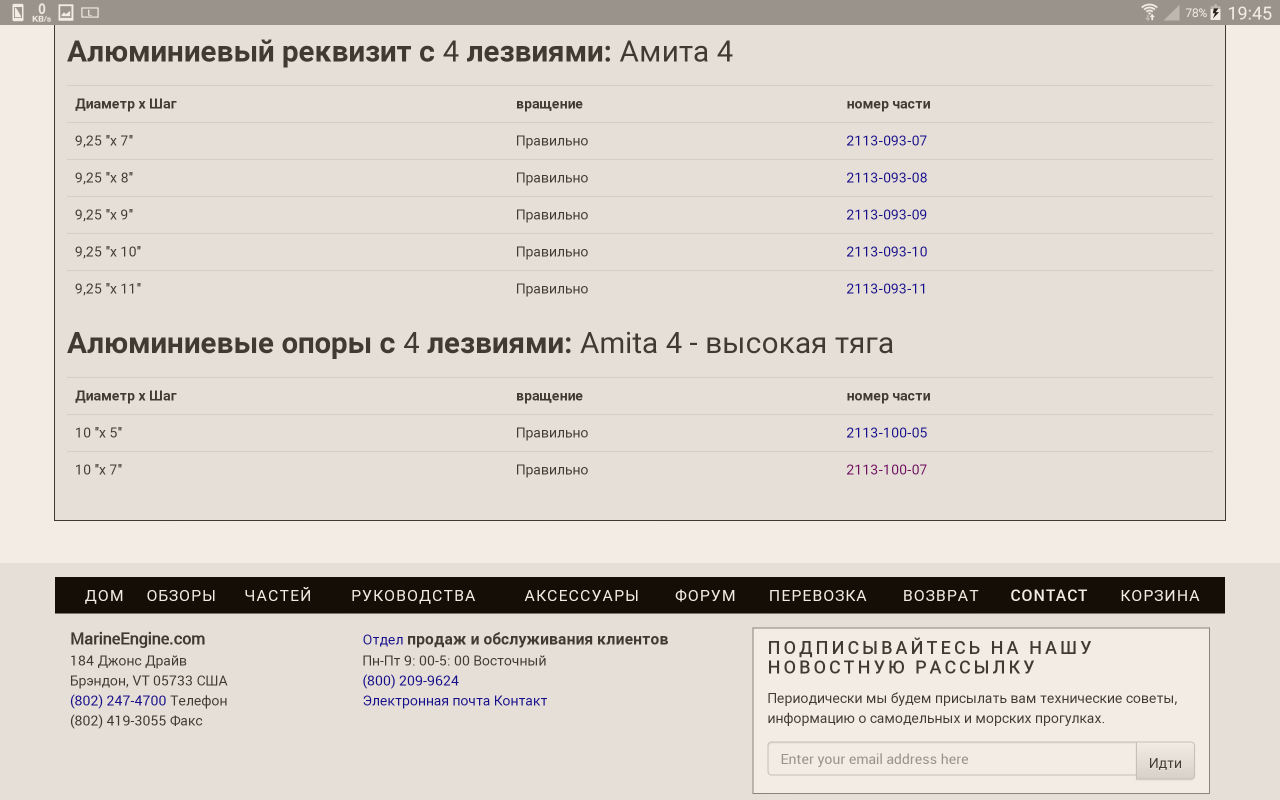The width and height of the screenshot is (1280, 800).
Task: Select the 9,25 "x 10" size cell
Action: (x=108, y=252)
